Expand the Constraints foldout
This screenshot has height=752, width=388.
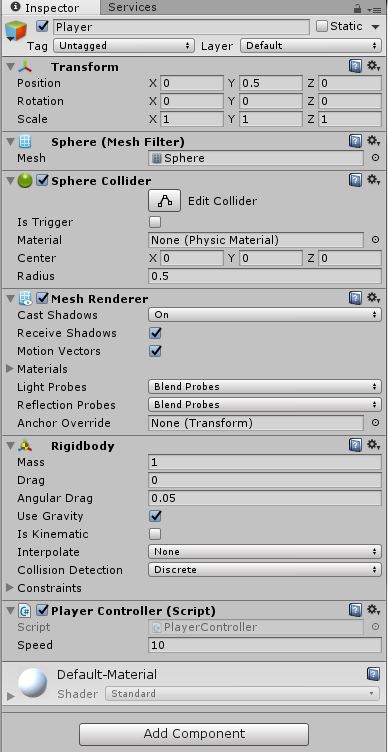tap(10, 588)
